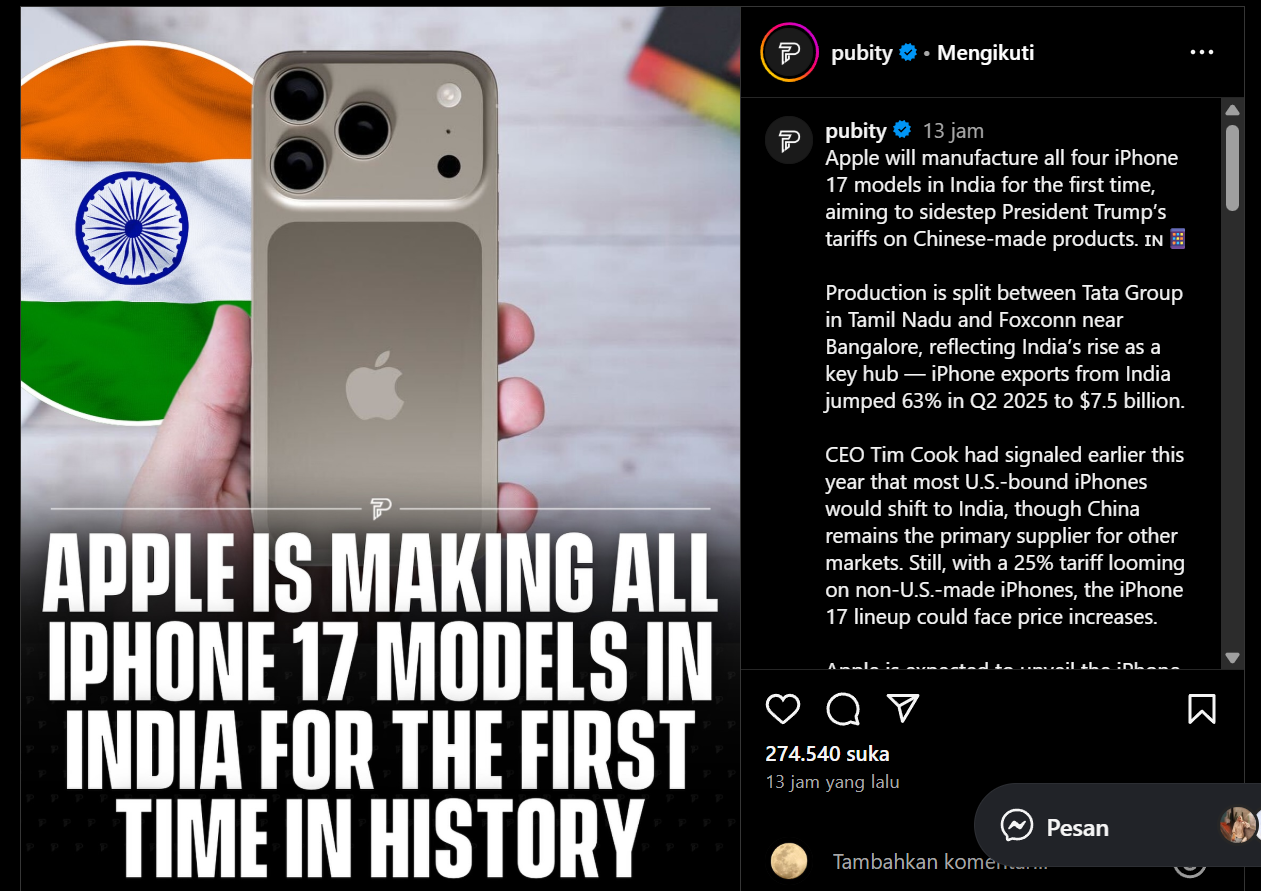The image size is (1261, 891).
Task: Share post with paper plane icon
Action: point(903,709)
